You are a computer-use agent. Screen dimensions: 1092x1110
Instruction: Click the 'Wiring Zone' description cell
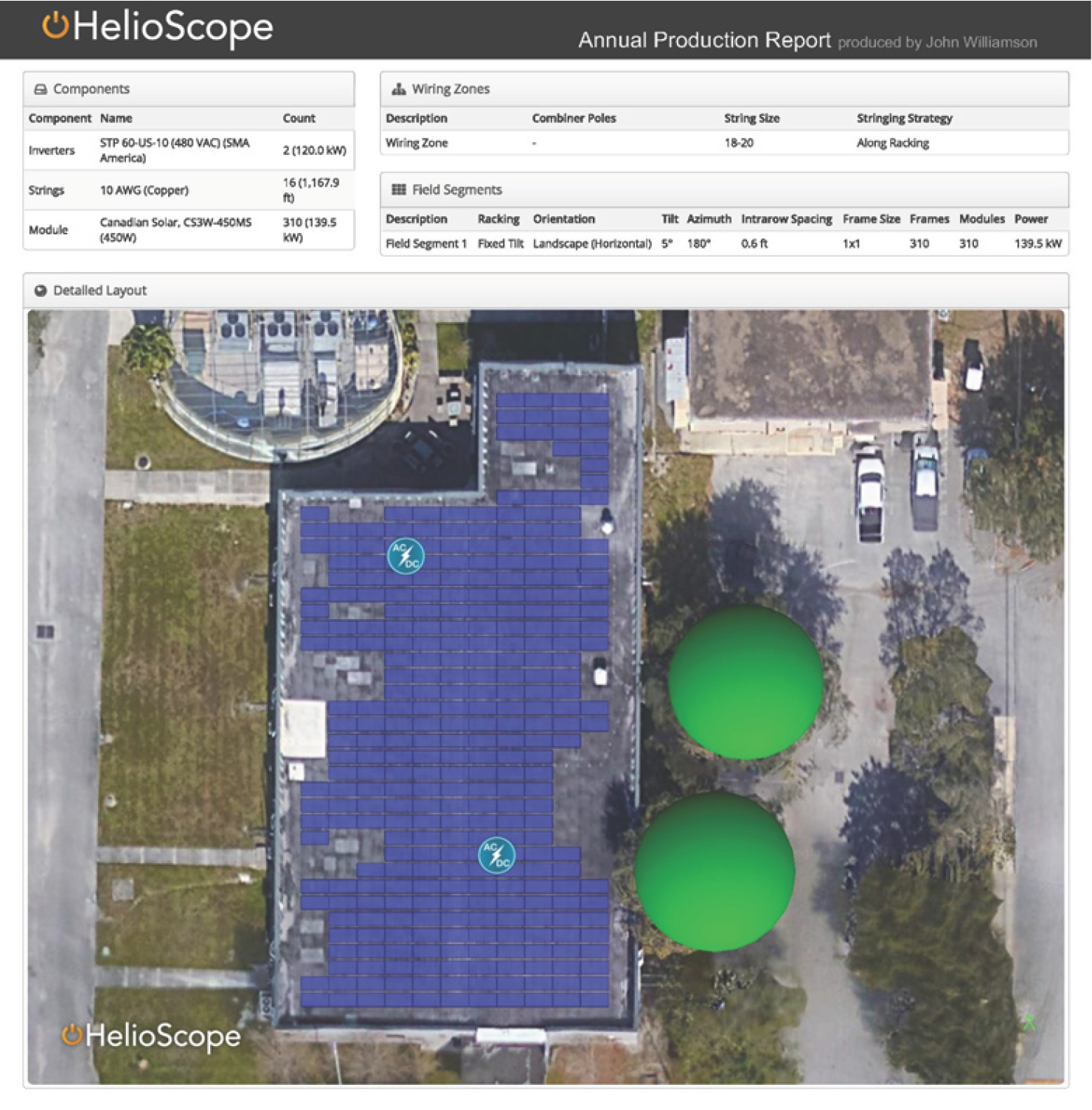tap(417, 143)
